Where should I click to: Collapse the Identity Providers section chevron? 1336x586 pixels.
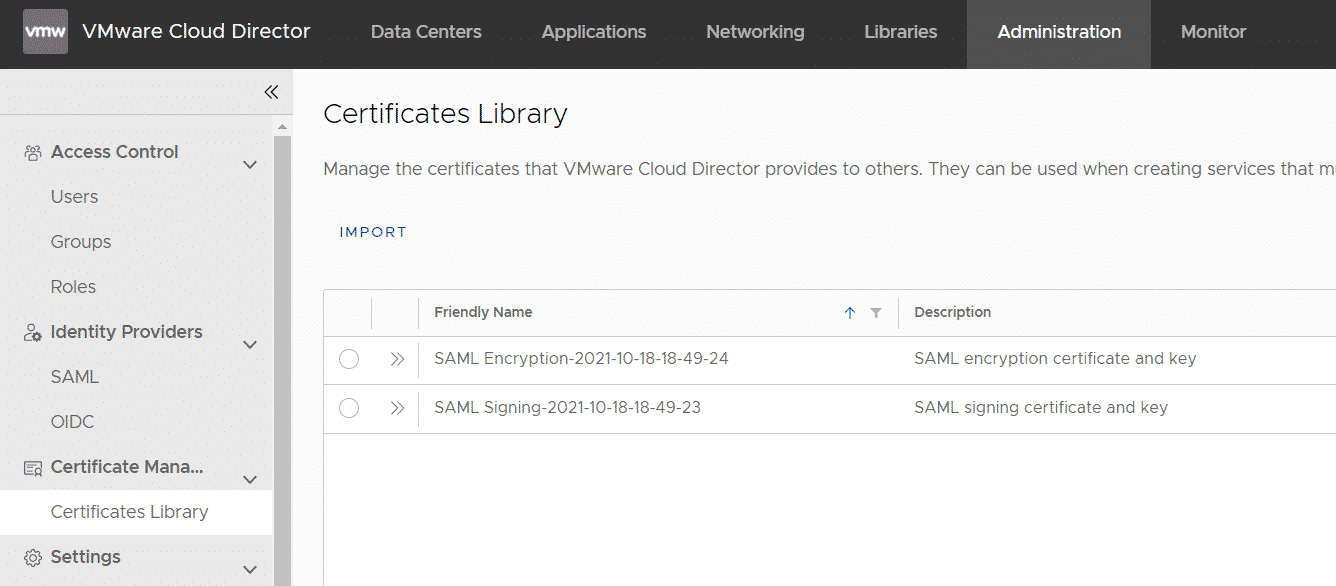coord(250,345)
